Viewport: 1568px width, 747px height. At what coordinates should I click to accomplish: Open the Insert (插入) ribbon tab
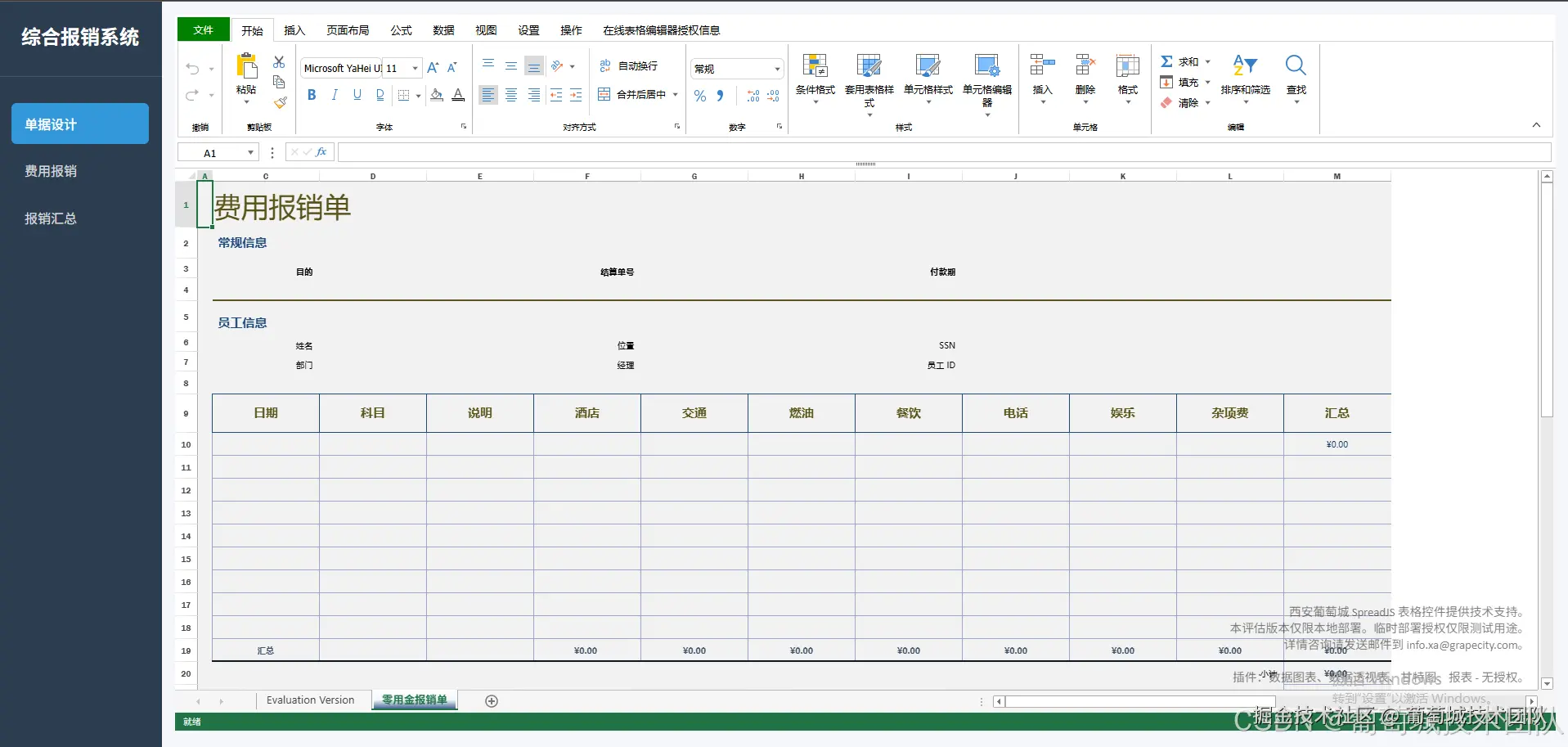(294, 30)
